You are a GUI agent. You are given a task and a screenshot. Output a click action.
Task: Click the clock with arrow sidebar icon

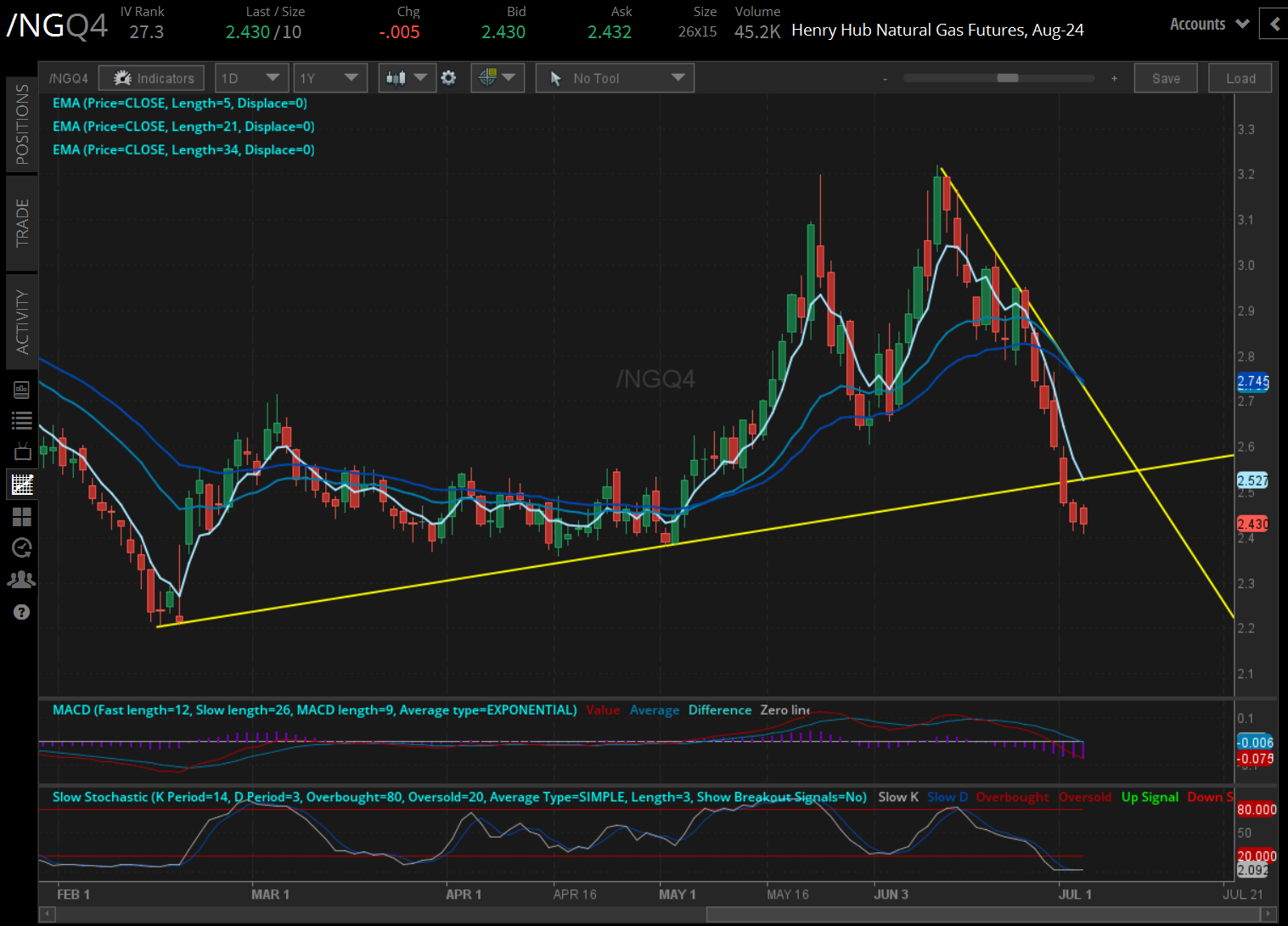coord(21,548)
